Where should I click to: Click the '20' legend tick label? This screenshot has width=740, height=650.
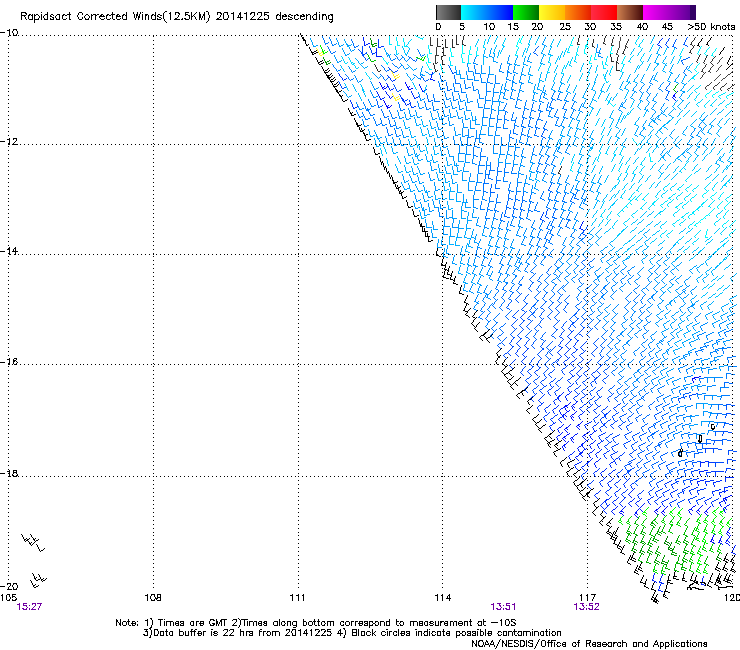[537, 27]
